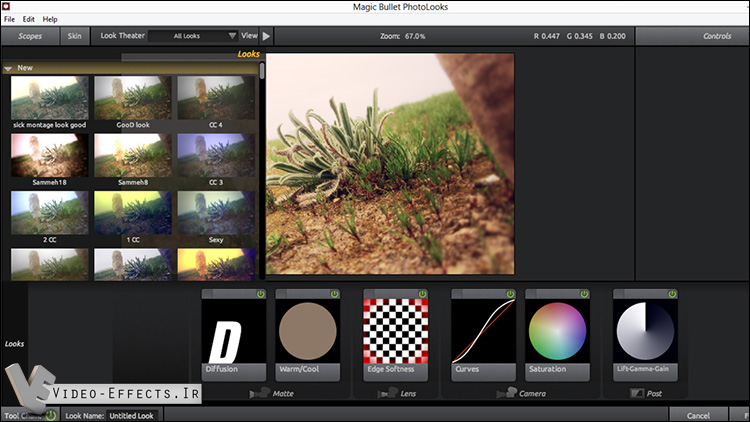Open the Help menu
The height and width of the screenshot is (422, 750).
[50, 19]
